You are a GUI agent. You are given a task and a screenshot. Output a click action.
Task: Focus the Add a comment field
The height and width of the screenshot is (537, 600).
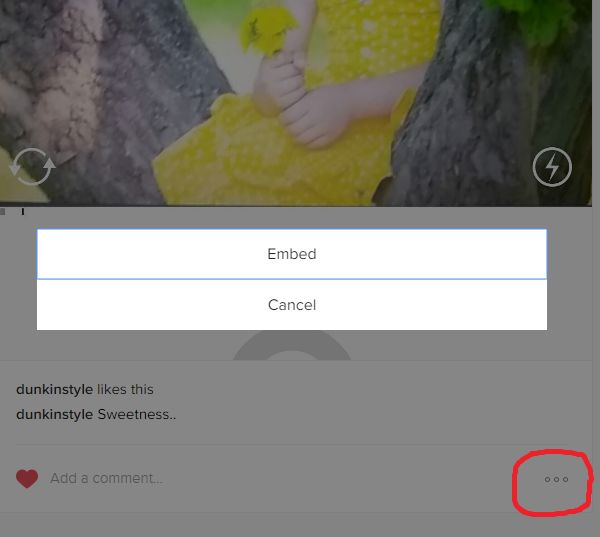tap(106, 478)
